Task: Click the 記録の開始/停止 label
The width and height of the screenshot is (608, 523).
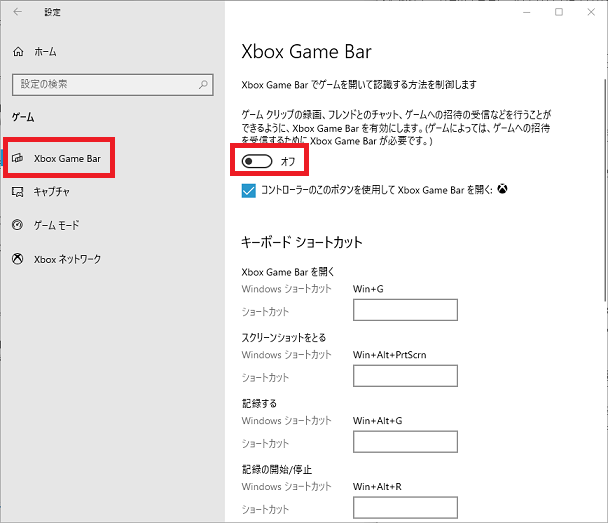Action: pos(277,469)
